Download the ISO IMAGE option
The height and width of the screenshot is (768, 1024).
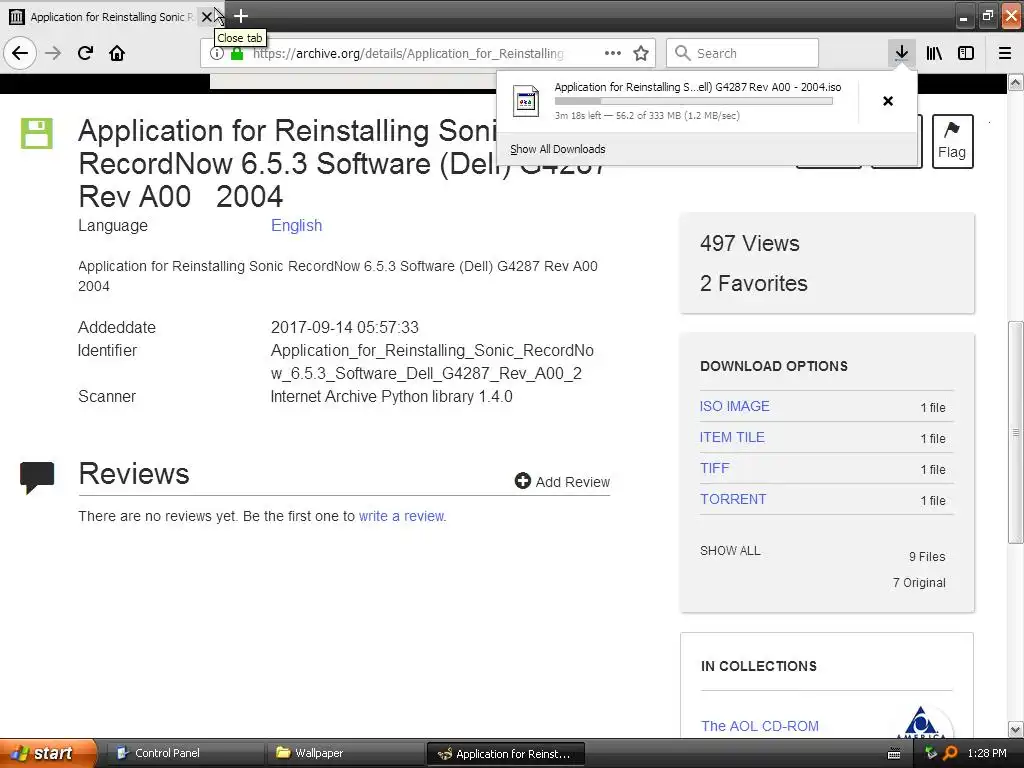[735, 406]
